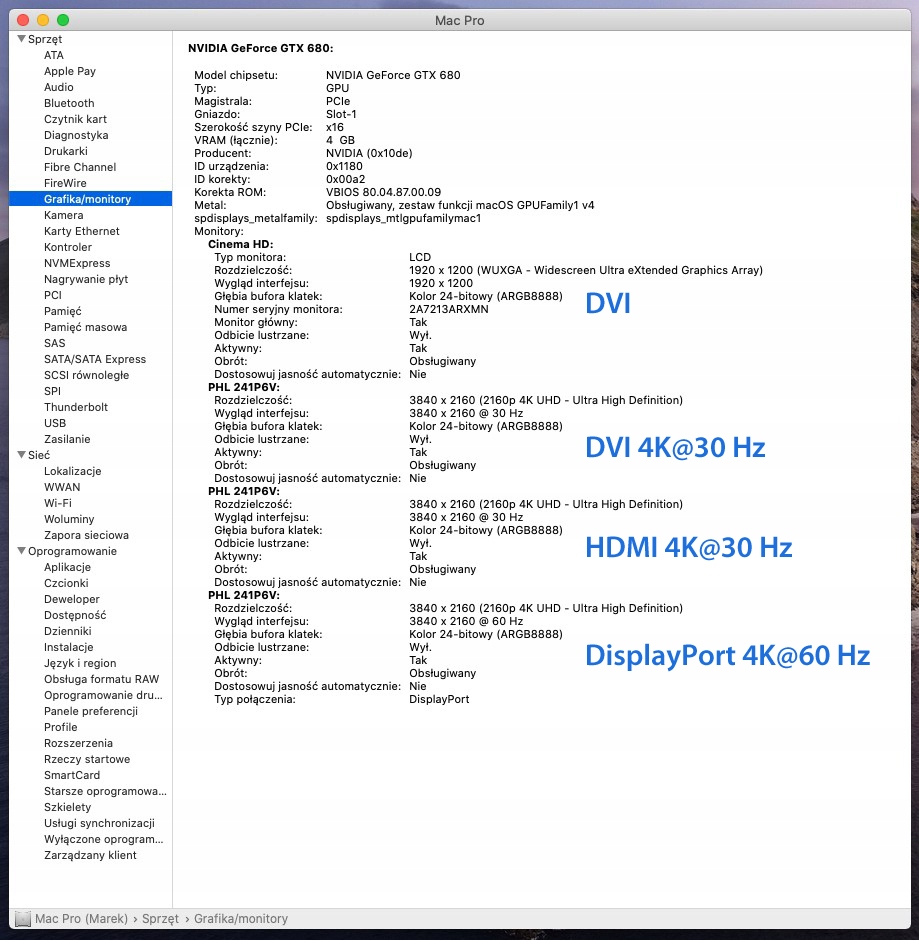Select highlighted Grafika/monitory item
919x940 pixels.
click(x=91, y=199)
